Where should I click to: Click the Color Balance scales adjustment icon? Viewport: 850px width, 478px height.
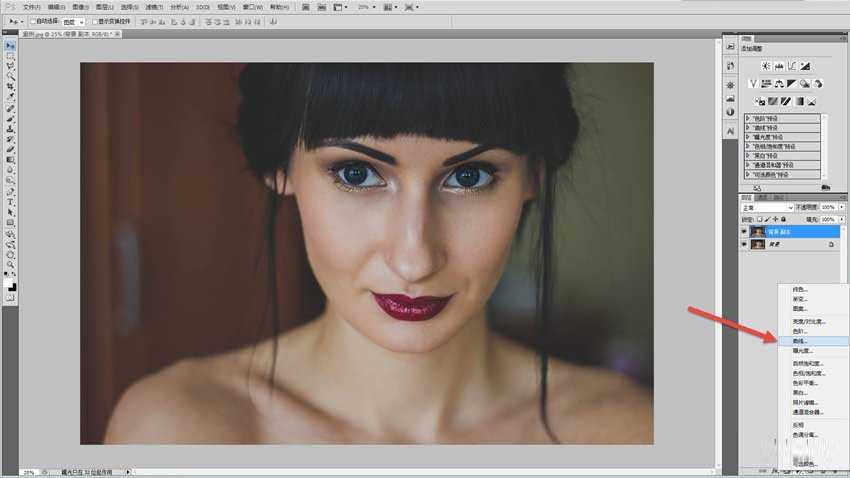(778, 83)
